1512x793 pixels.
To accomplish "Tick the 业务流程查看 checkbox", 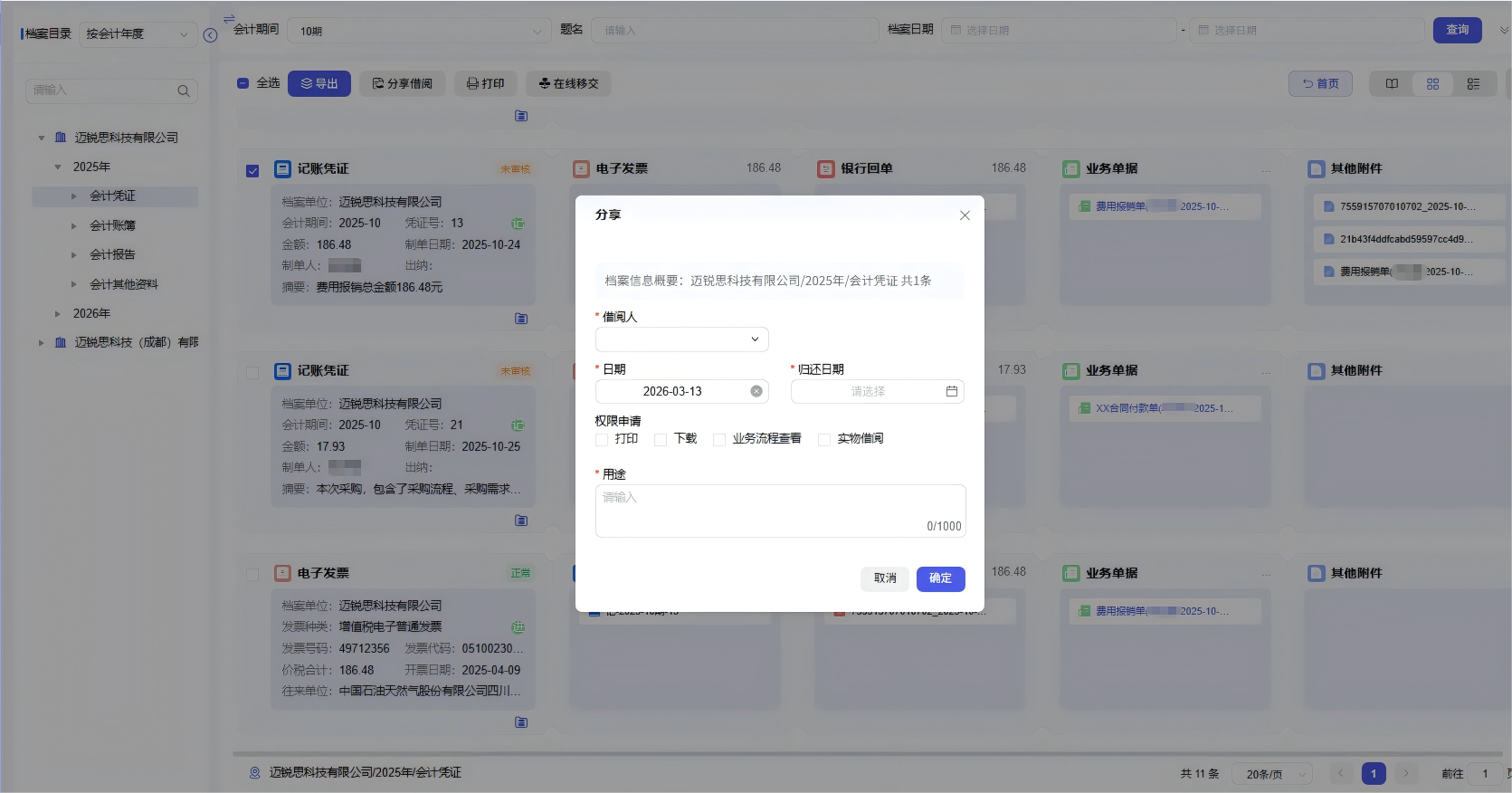I will coord(719,440).
